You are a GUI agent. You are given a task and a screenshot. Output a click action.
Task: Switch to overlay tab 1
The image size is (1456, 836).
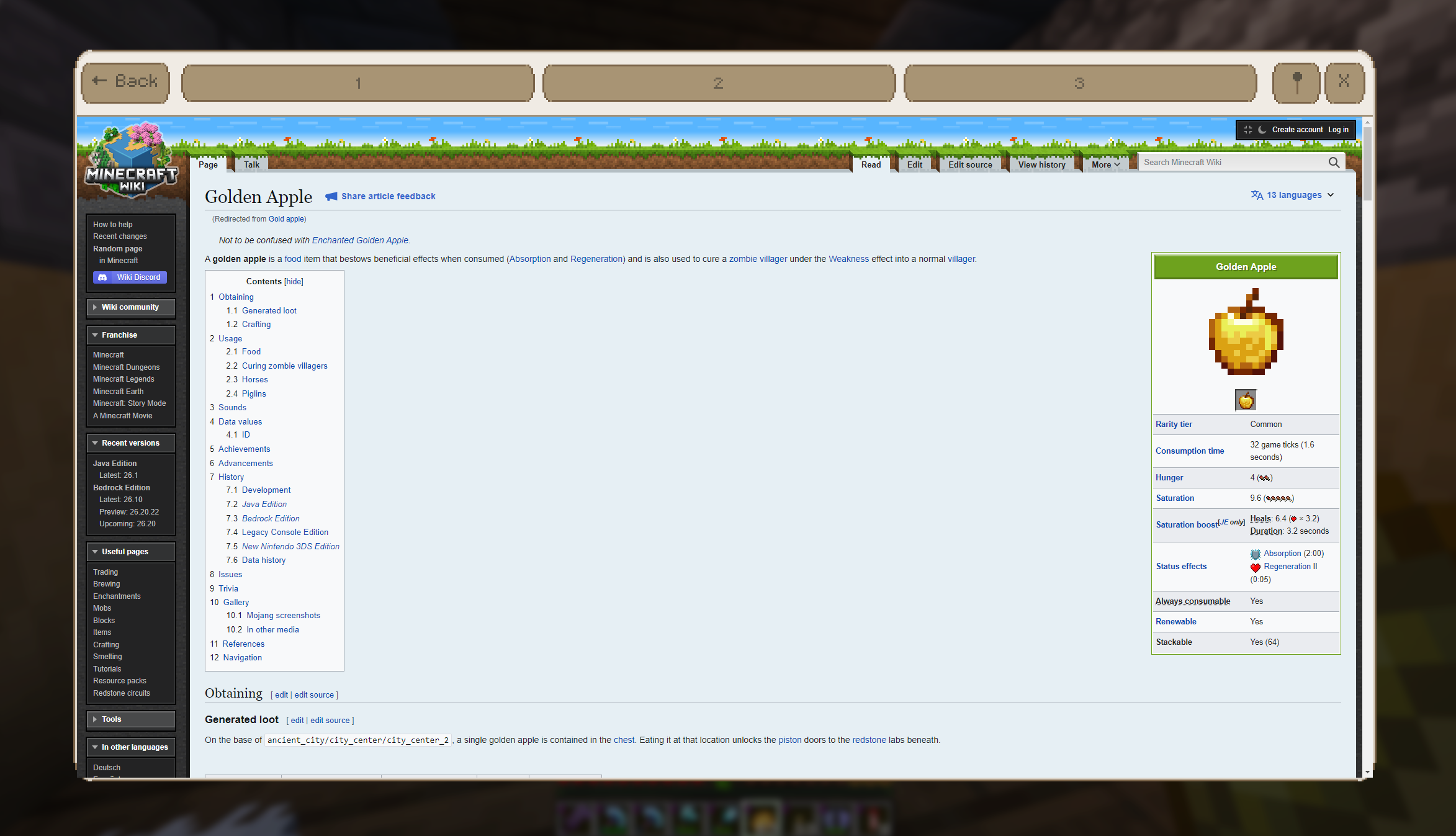(358, 83)
